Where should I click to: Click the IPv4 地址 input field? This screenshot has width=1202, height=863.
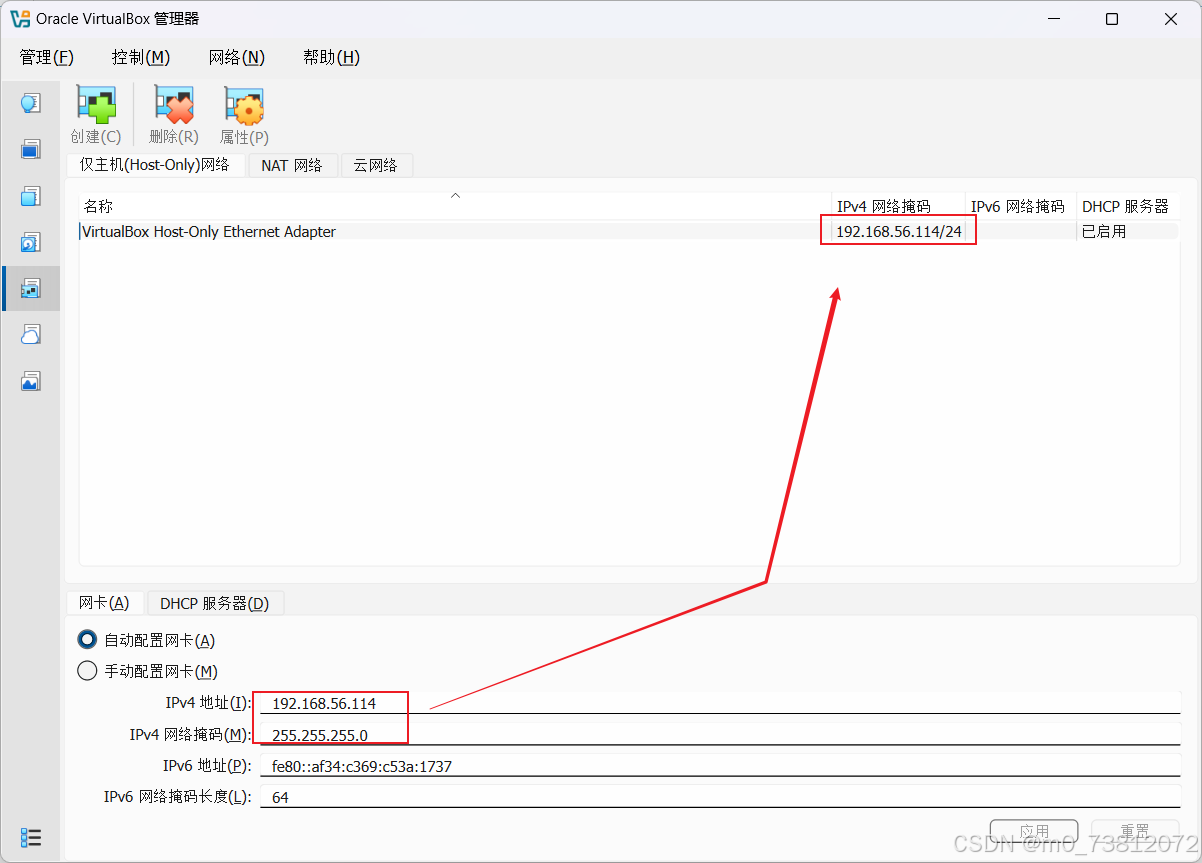pyautogui.click(x=720, y=703)
